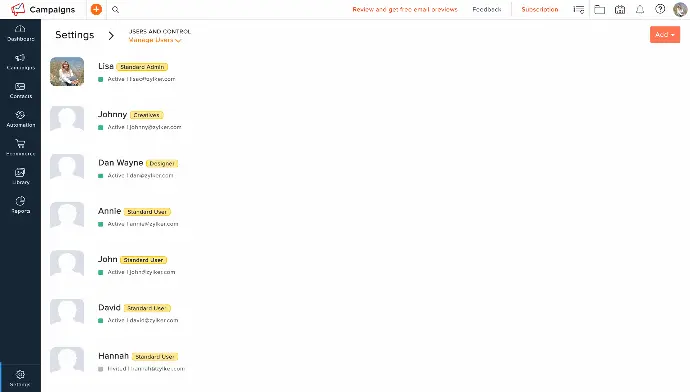Click John's Standard User badge
Screen dimensions: 690x392
[x=143, y=260]
